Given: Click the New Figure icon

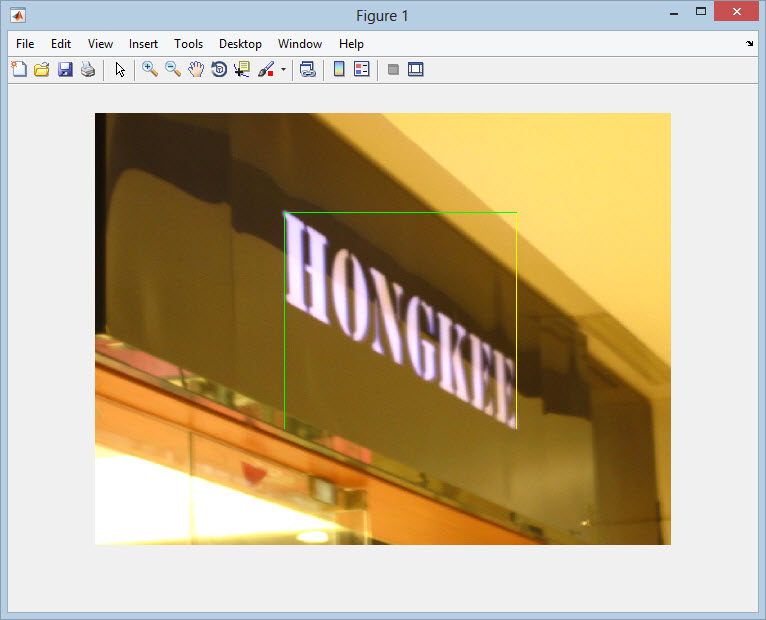Looking at the screenshot, I should click(19, 69).
